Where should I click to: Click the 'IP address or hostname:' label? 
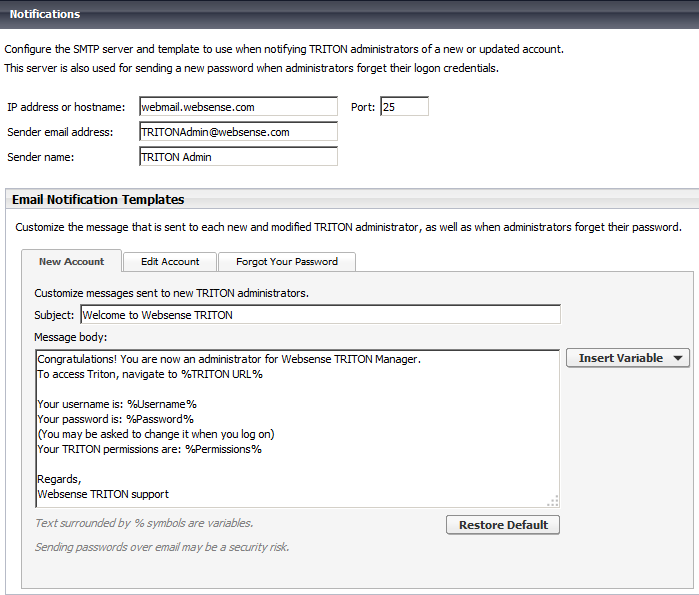tap(66, 107)
